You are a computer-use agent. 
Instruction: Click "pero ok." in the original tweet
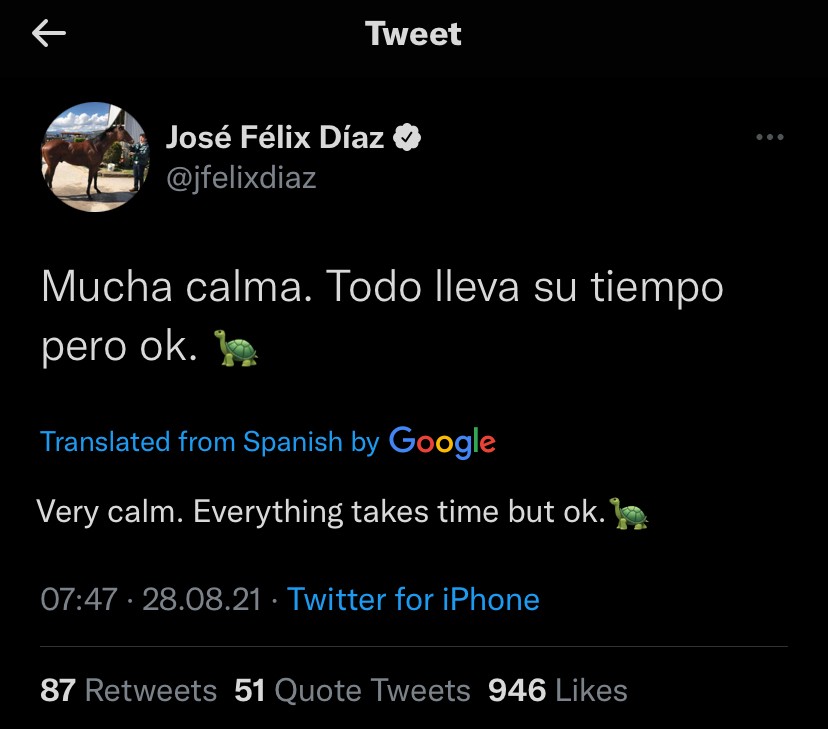pyautogui.click(x=119, y=346)
